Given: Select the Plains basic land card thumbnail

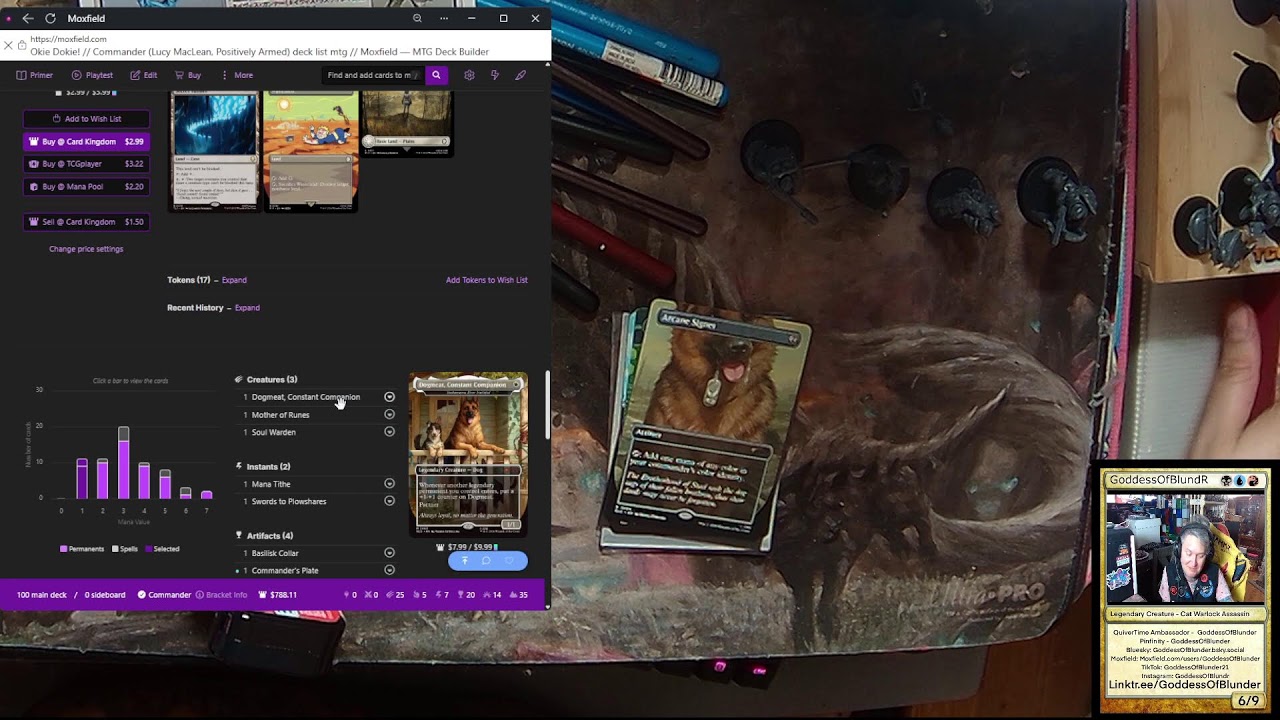Looking at the screenshot, I should pos(406,123).
